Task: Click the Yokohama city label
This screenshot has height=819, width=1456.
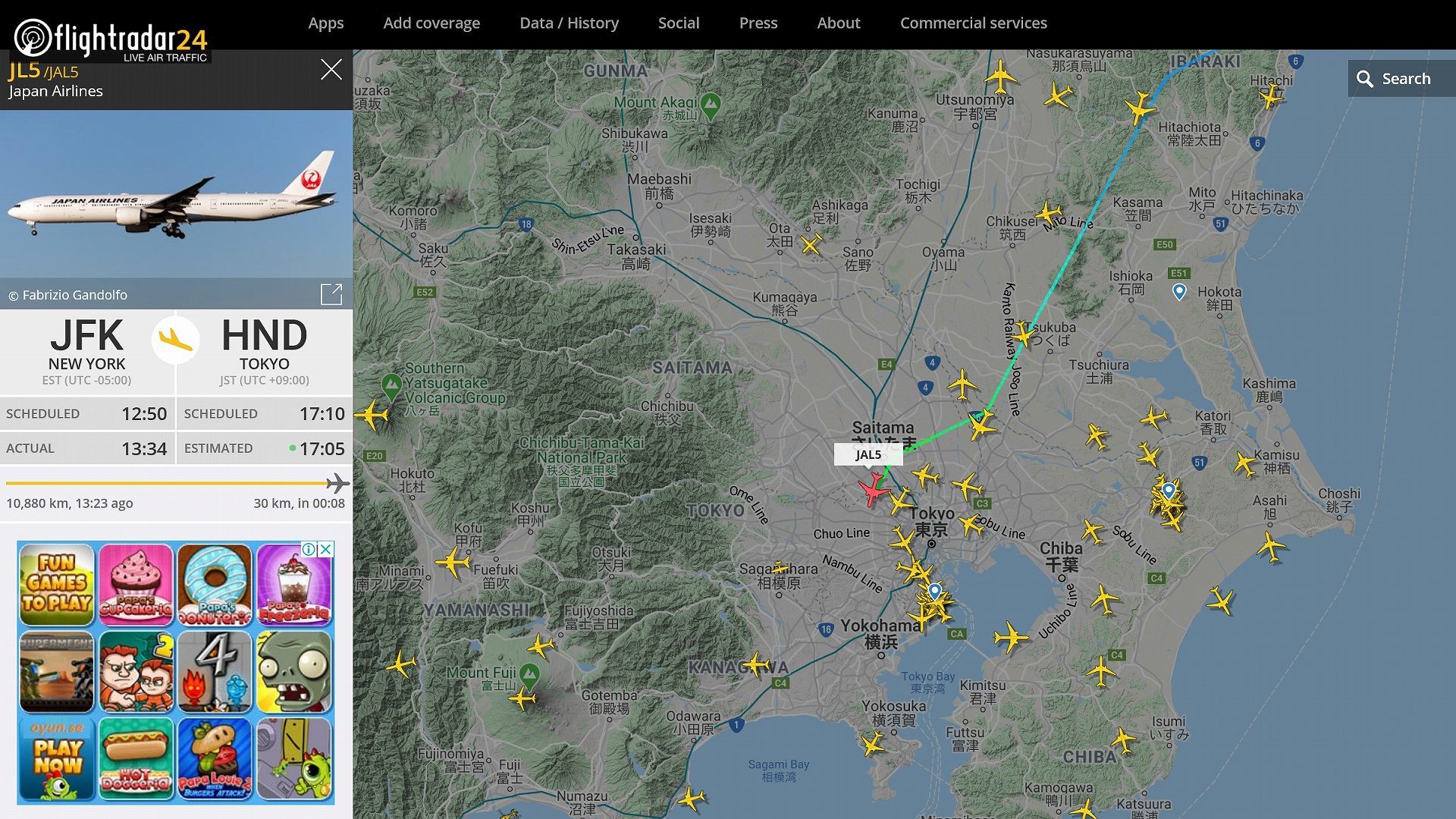Action: [x=880, y=633]
